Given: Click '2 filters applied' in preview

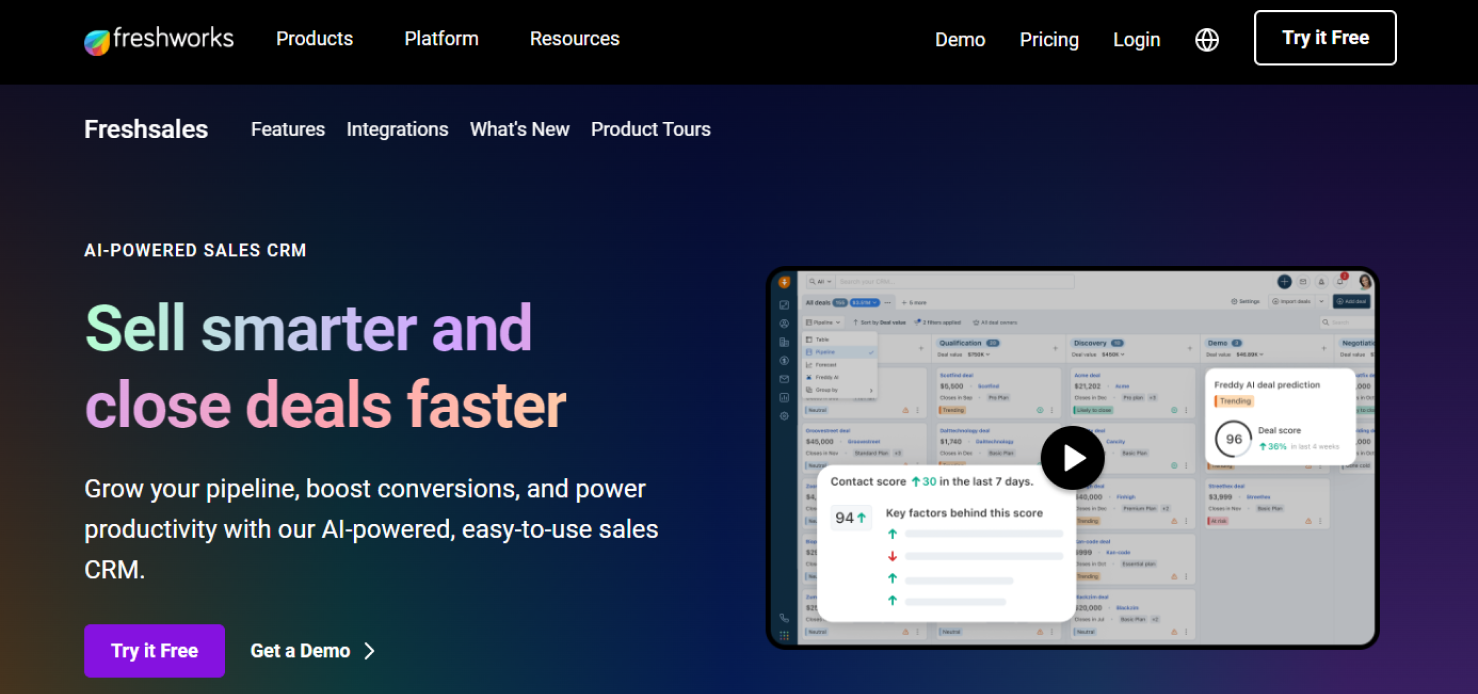Looking at the screenshot, I should pos(938,322).
